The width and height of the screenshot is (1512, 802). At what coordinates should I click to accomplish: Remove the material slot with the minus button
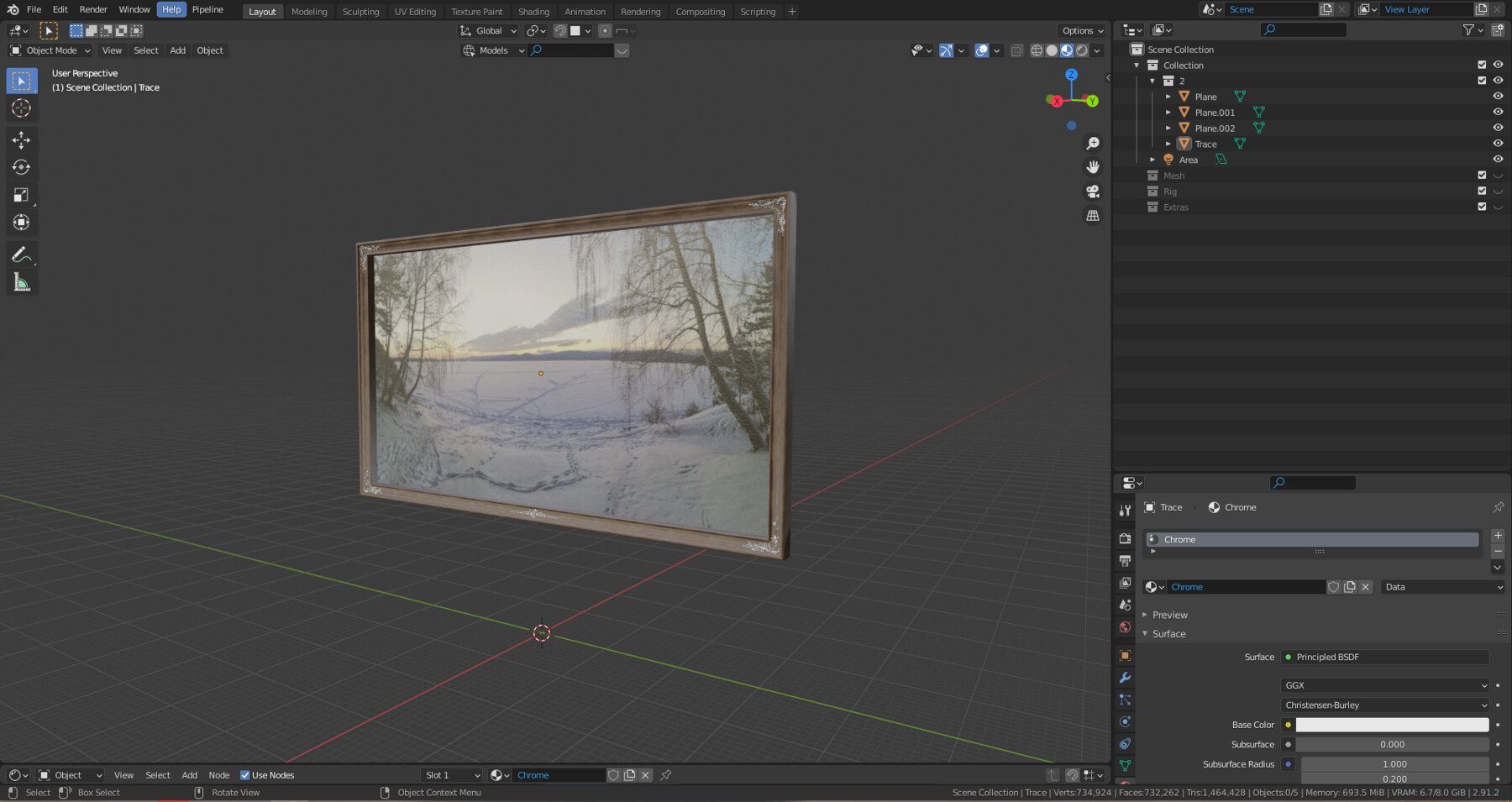(x=1498, y=552)
